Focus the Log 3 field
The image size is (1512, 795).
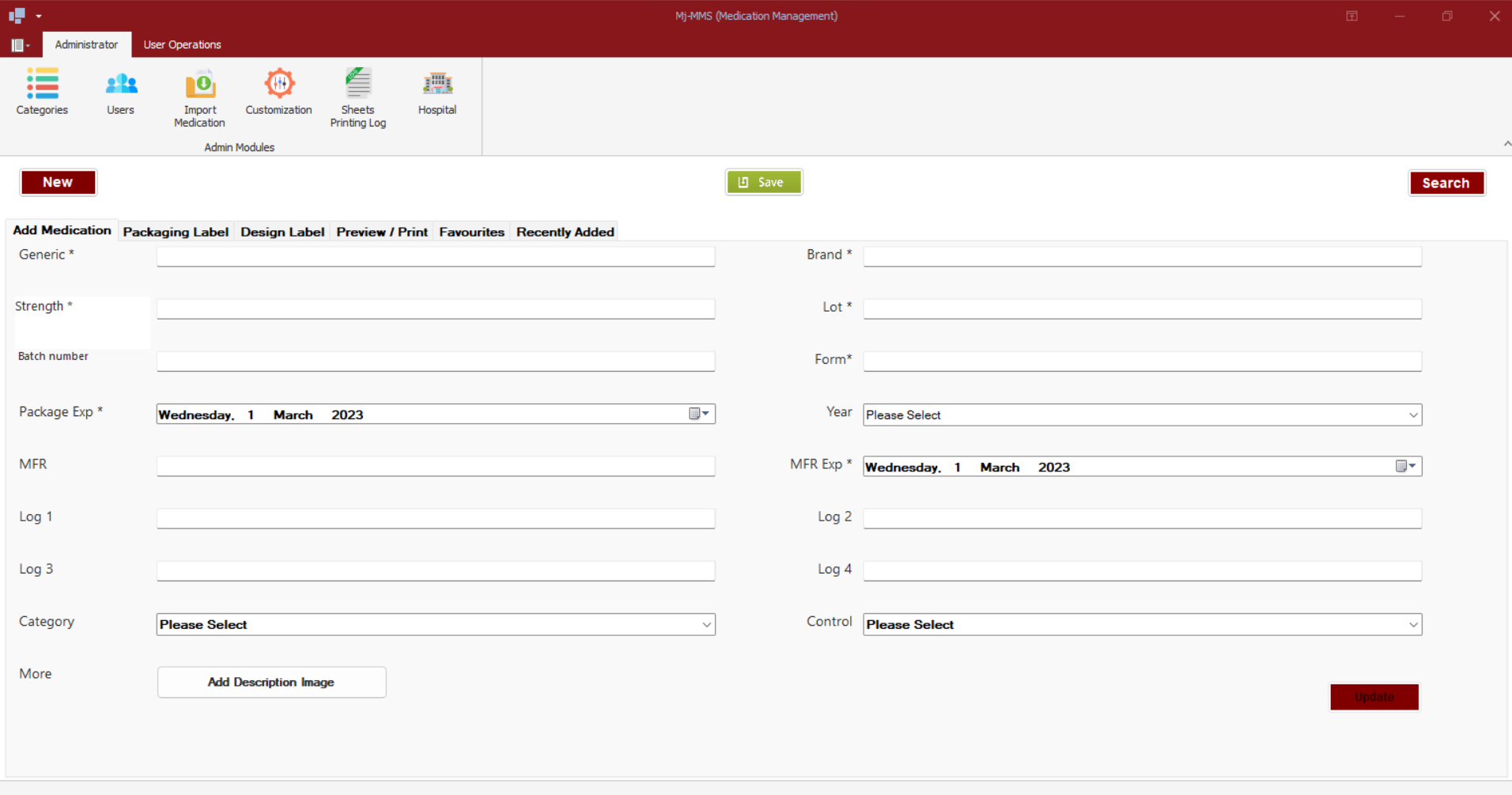click(x=436, y=571)
